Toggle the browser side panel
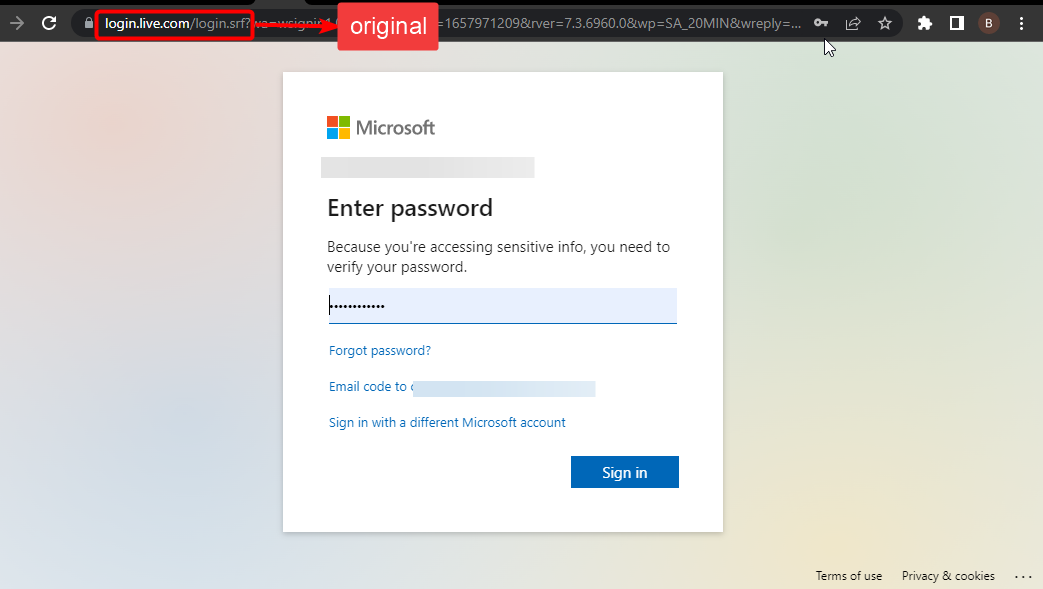The height and width of the screenshot is (589, 1043). pyautogui.click(x=956, y=23)
